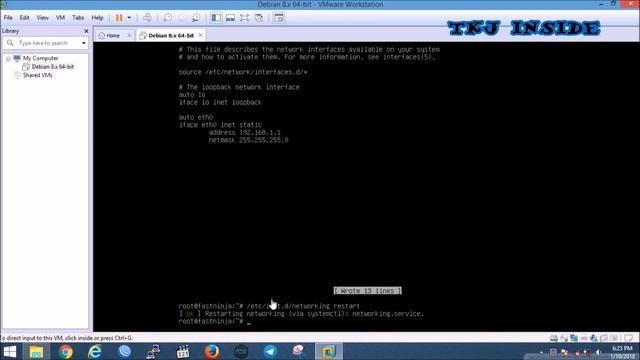Click the console view toolbar icon
Viewport: 640px width, 360px height.
coord(279,18)
